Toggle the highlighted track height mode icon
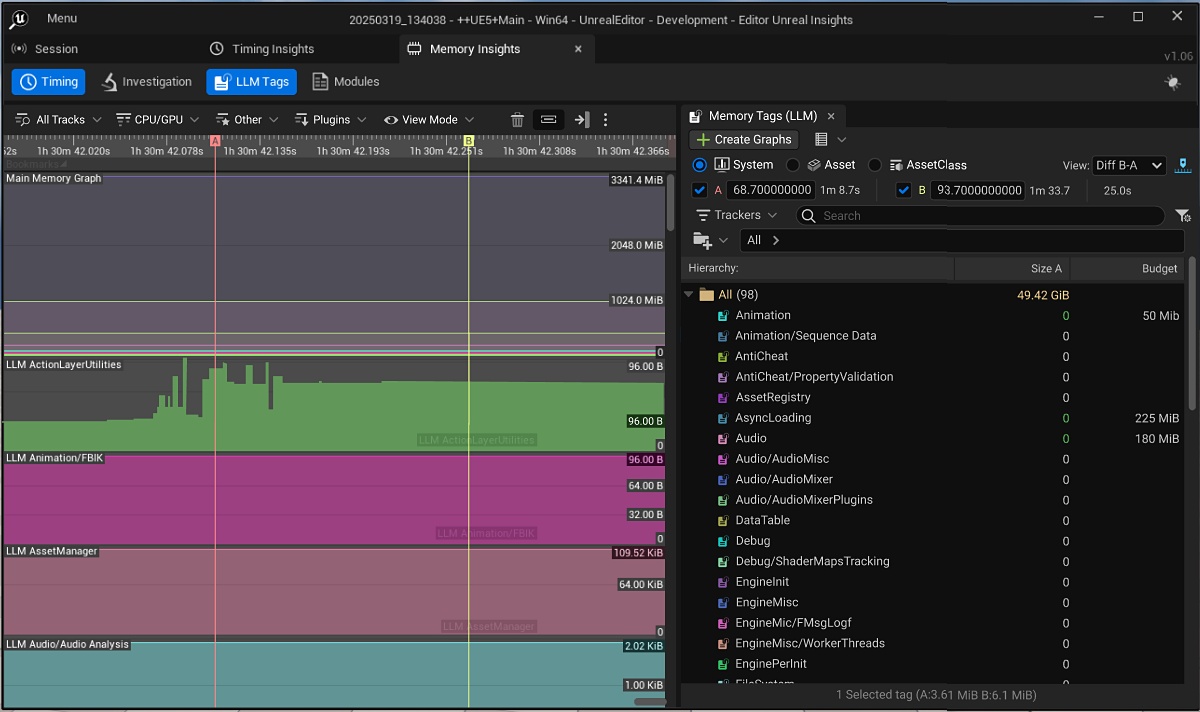Viewport: 1200px width, 712px height. click(x=548, y=119)
